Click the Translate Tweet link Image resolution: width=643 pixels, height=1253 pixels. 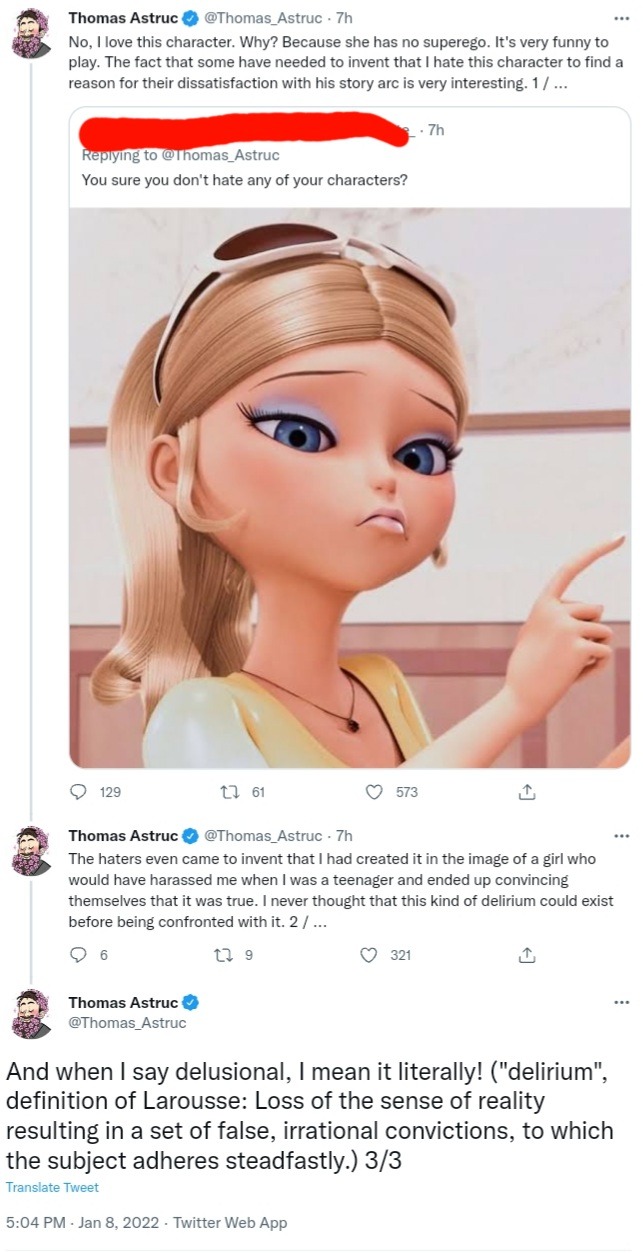tap(52, 1187)
